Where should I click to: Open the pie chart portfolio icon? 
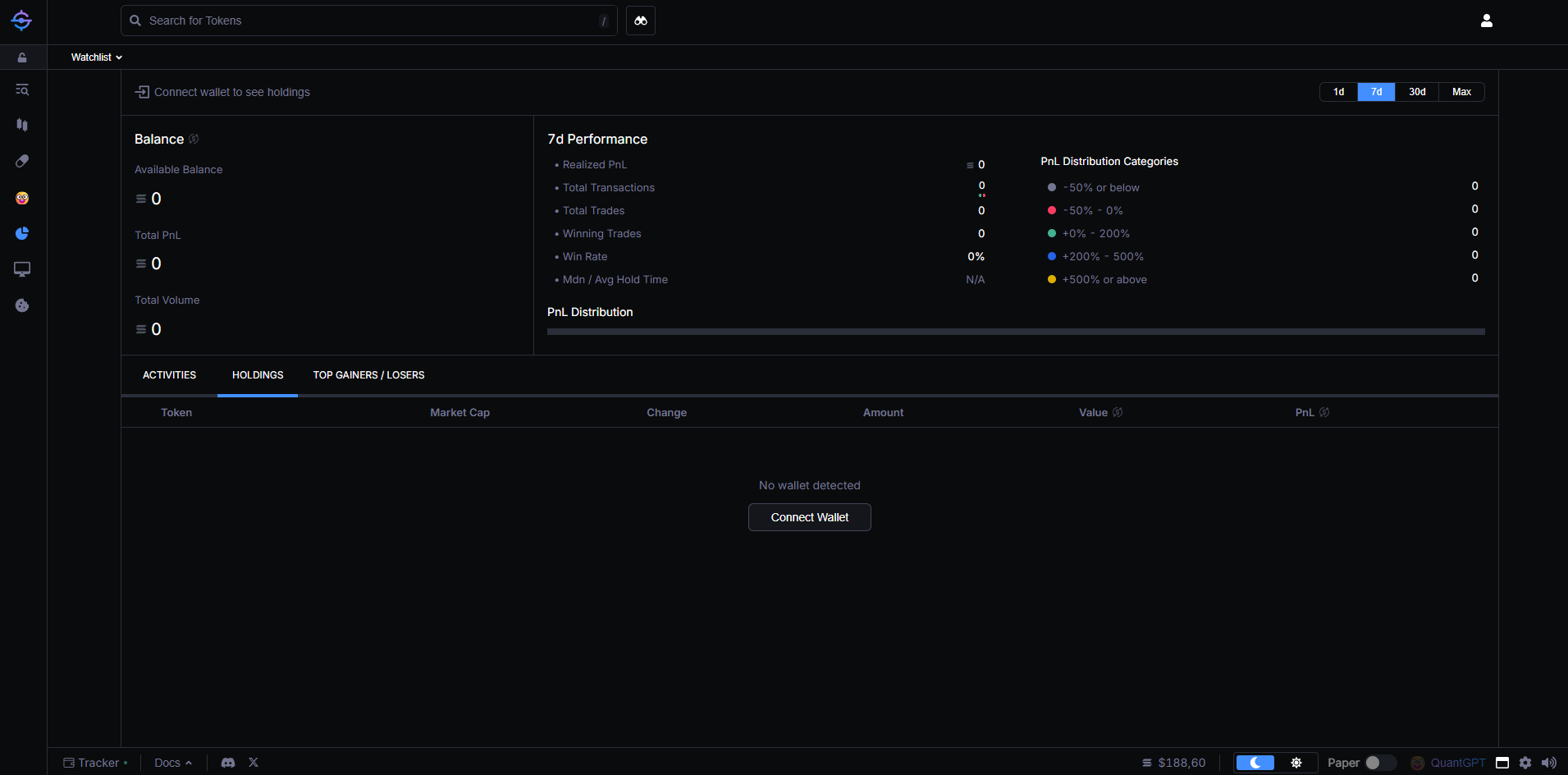pyautogui.click(x=22, y=234)
